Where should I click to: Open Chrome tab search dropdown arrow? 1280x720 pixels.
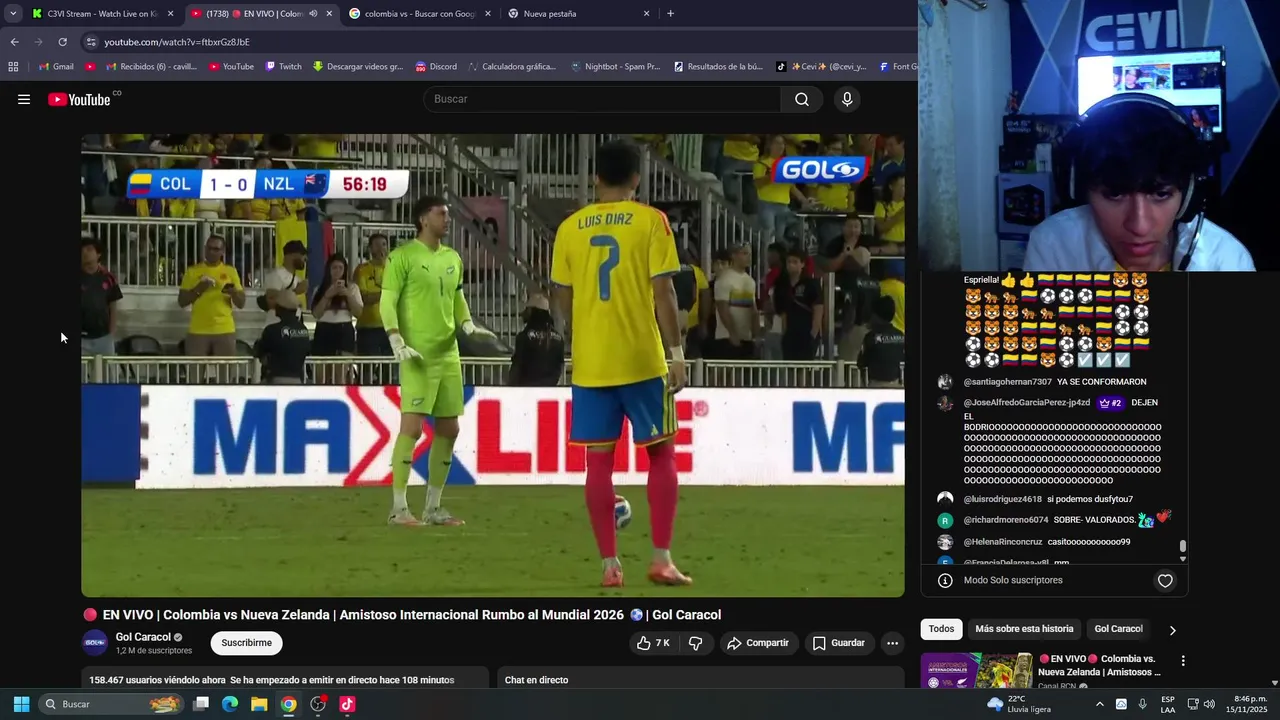(13, 14)
